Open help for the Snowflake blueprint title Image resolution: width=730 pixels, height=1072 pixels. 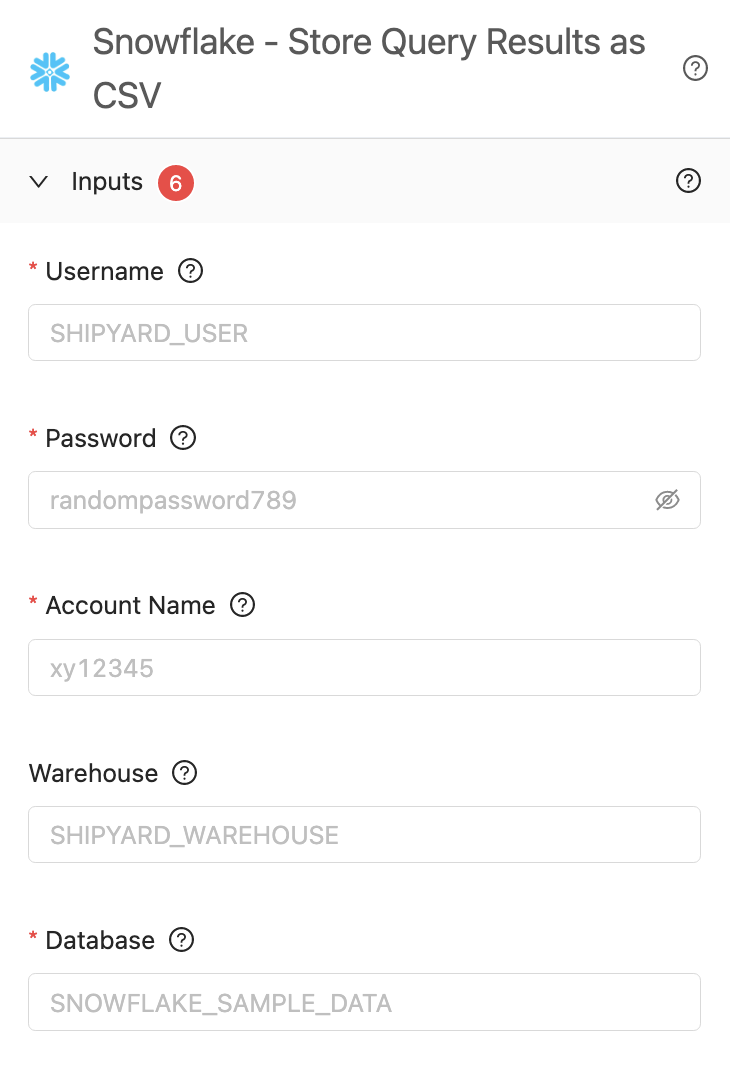click(695, 68)
